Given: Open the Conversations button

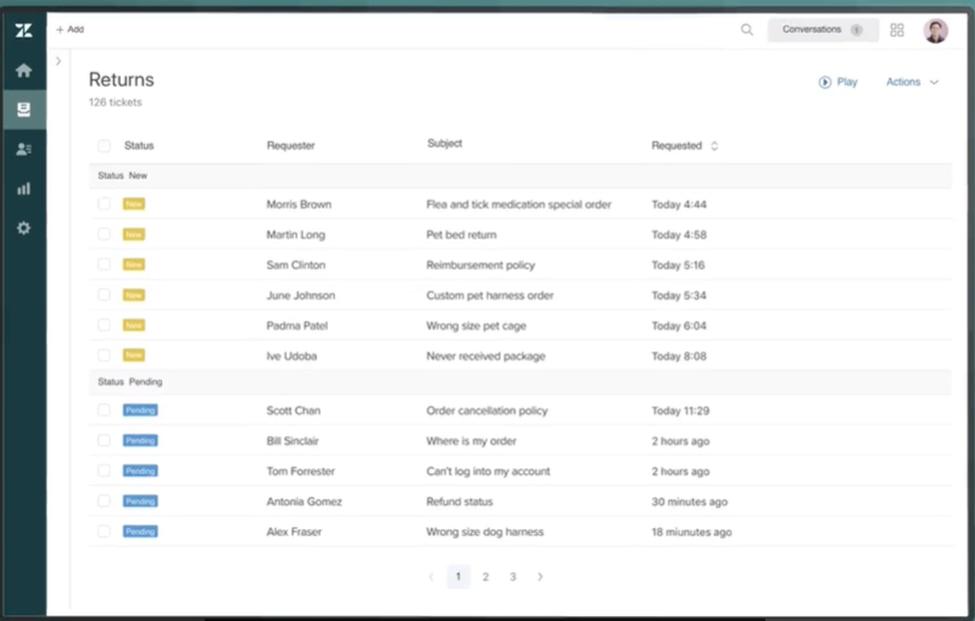Looking at the screenshot, I should pos(822,30).
